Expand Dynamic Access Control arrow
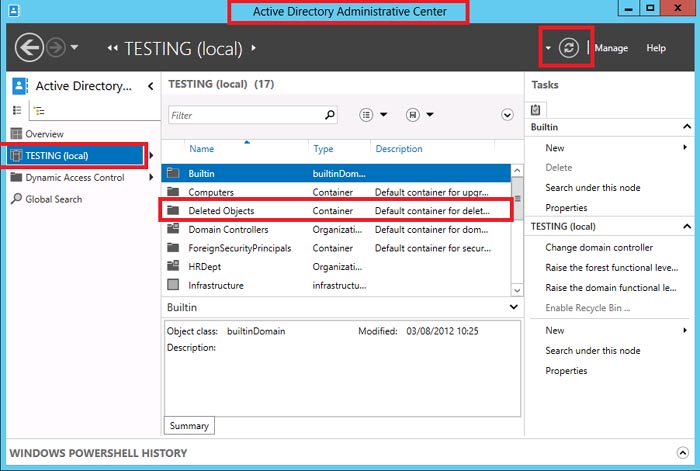 click(151, 177)
